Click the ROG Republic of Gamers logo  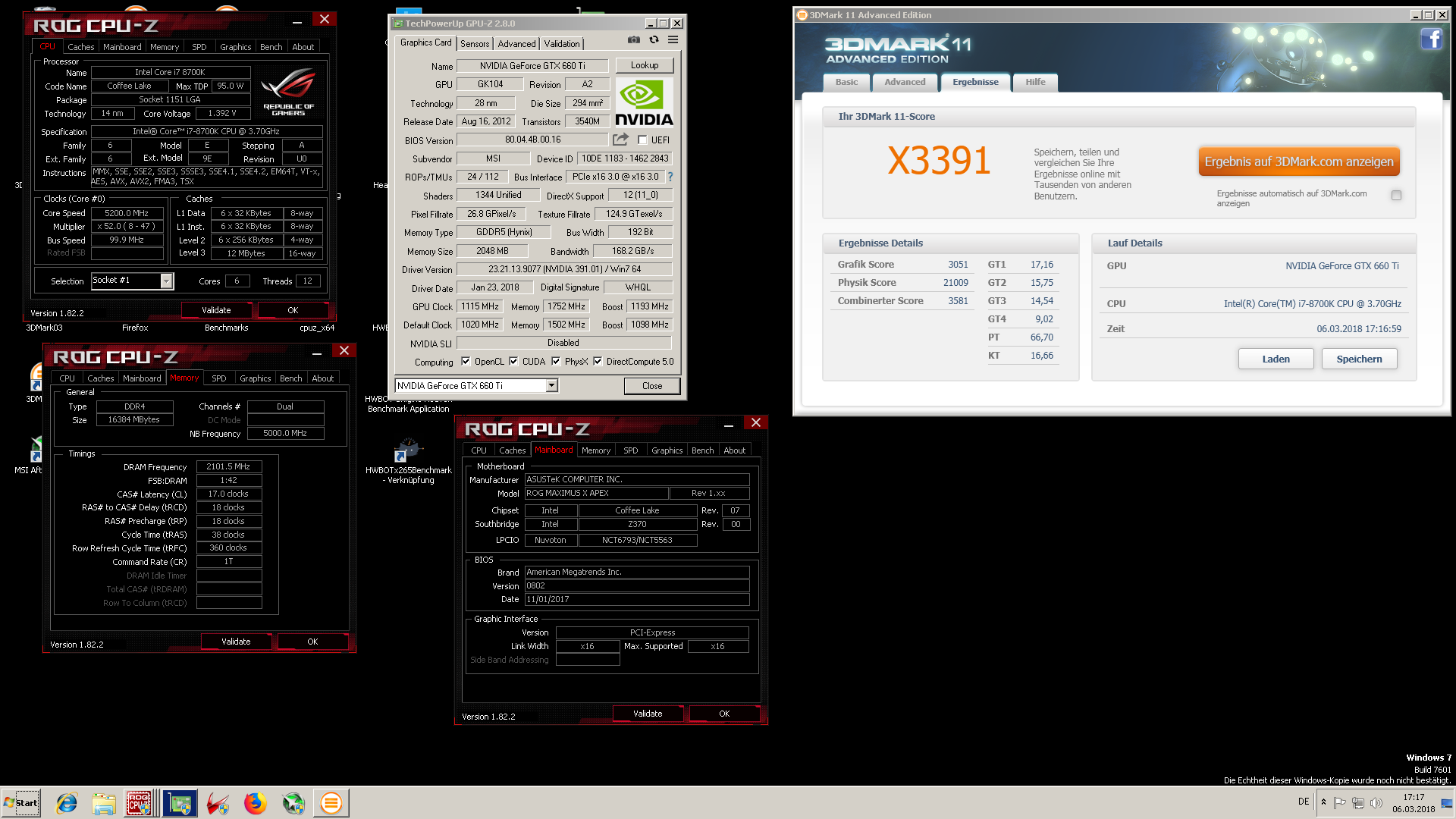tap(288, 93)
